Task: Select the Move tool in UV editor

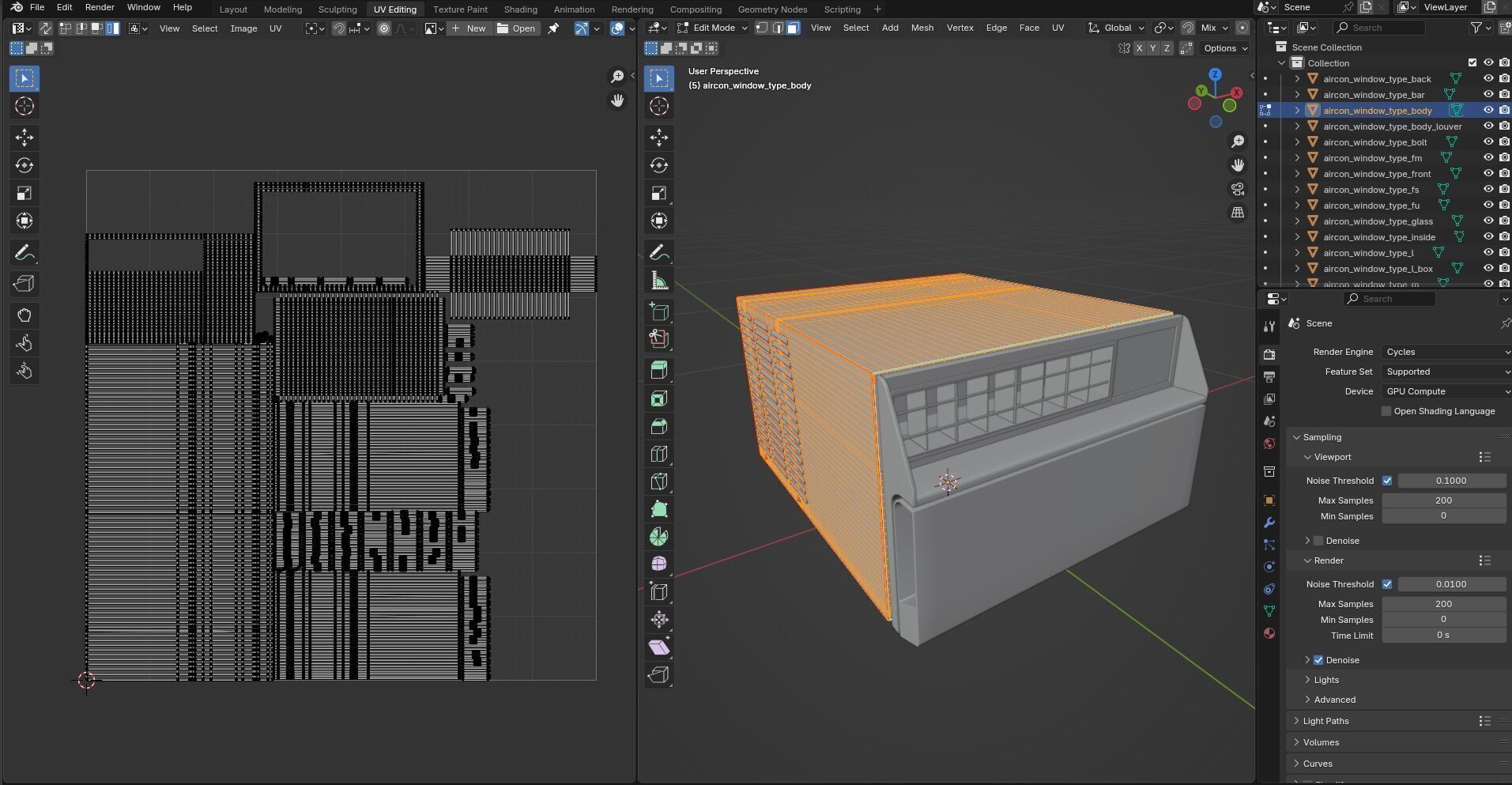Action: pos(25,138)
